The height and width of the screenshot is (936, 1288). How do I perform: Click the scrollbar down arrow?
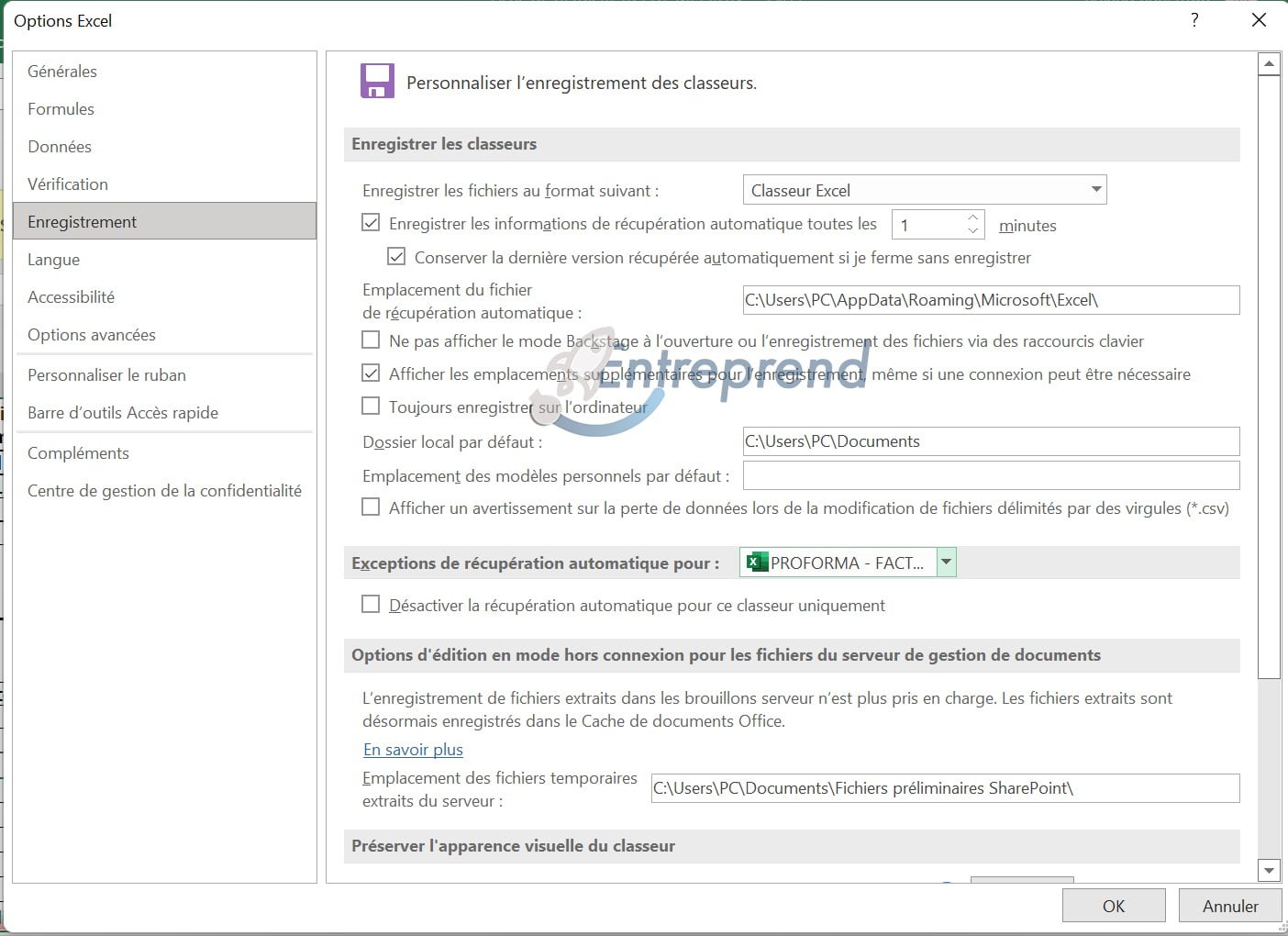[1269, 871]
